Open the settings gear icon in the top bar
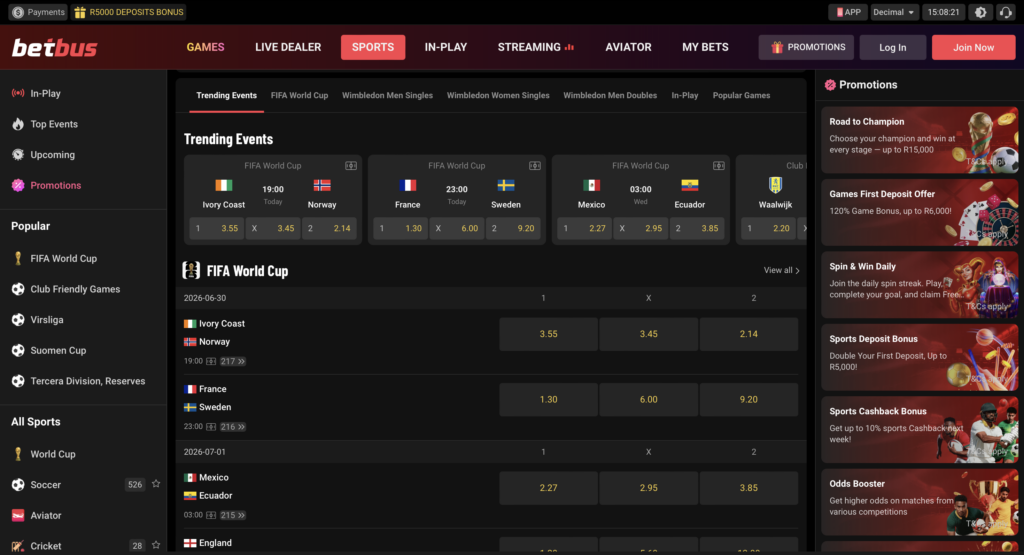 coord(980,12)
